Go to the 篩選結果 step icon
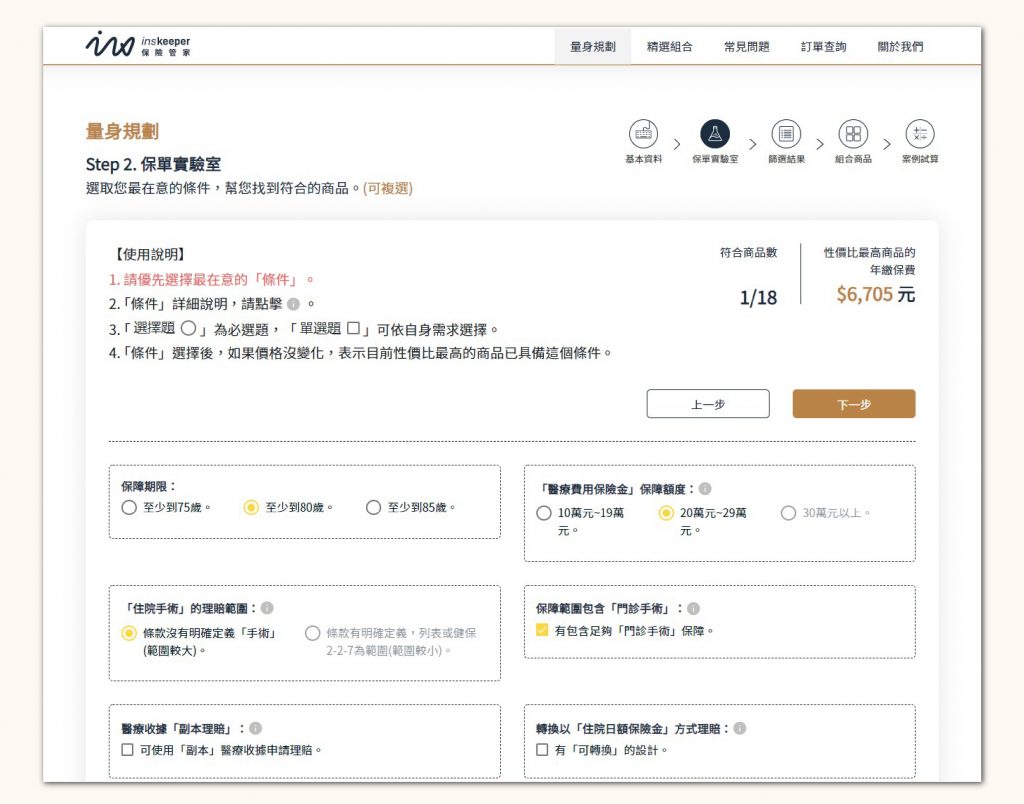 (x=786, y=134)
